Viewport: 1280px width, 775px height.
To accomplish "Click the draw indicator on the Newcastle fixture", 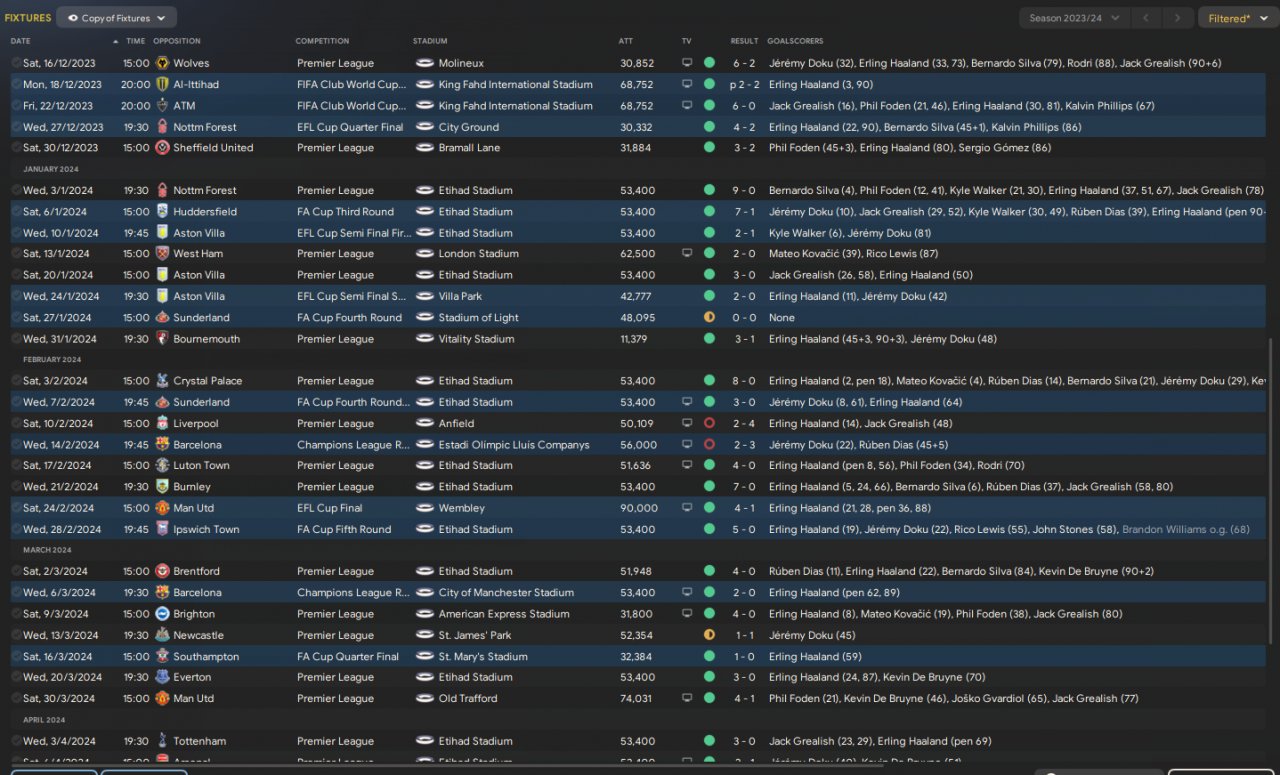I will coord(709,635).
